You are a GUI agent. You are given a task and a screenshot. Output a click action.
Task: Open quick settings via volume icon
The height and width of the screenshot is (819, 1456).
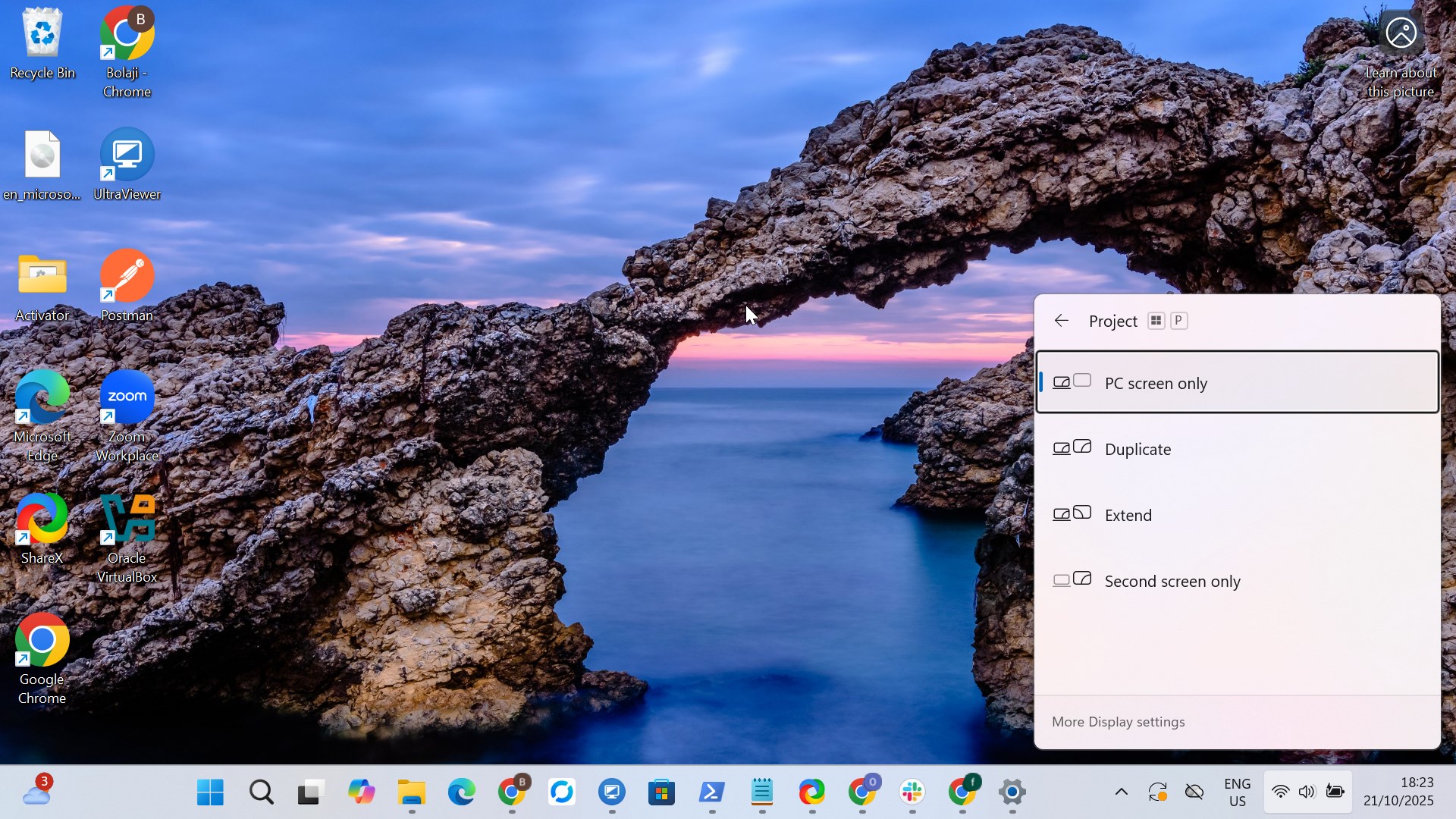point(1307,792)
